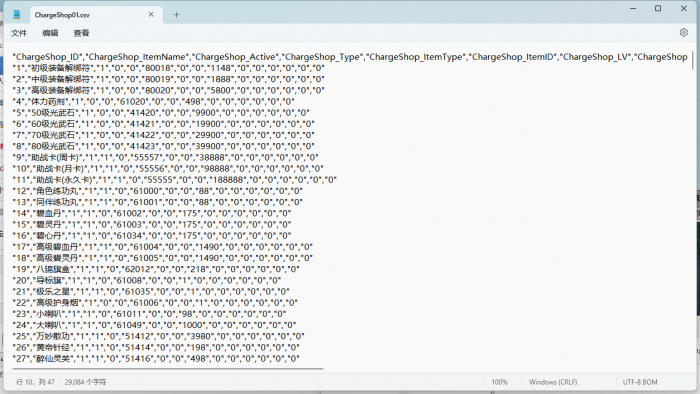Click the horizontal scrollbar thumb
The width and height of the screenshot is (700, 394).
point(168,369)
